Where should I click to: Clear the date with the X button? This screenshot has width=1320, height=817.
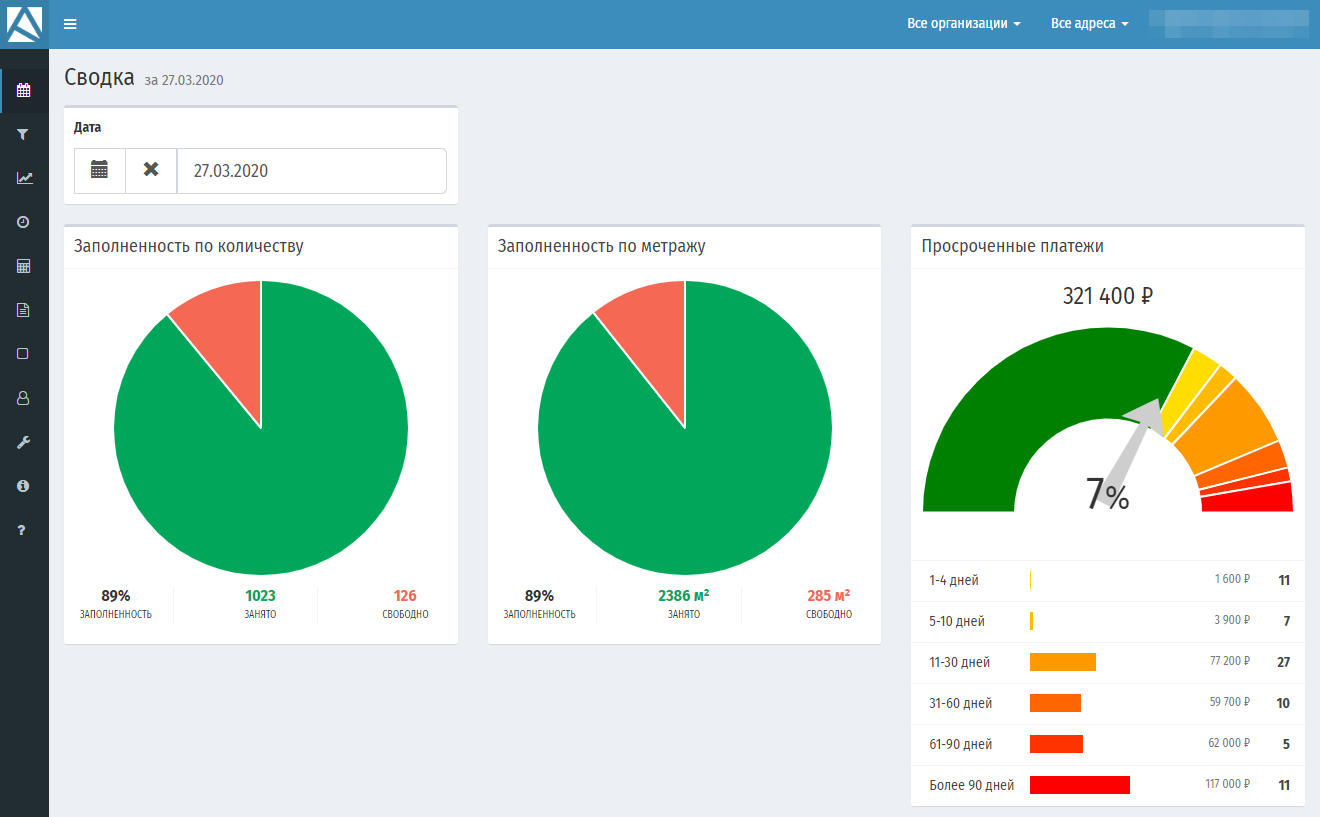click(x=151, y=170)
